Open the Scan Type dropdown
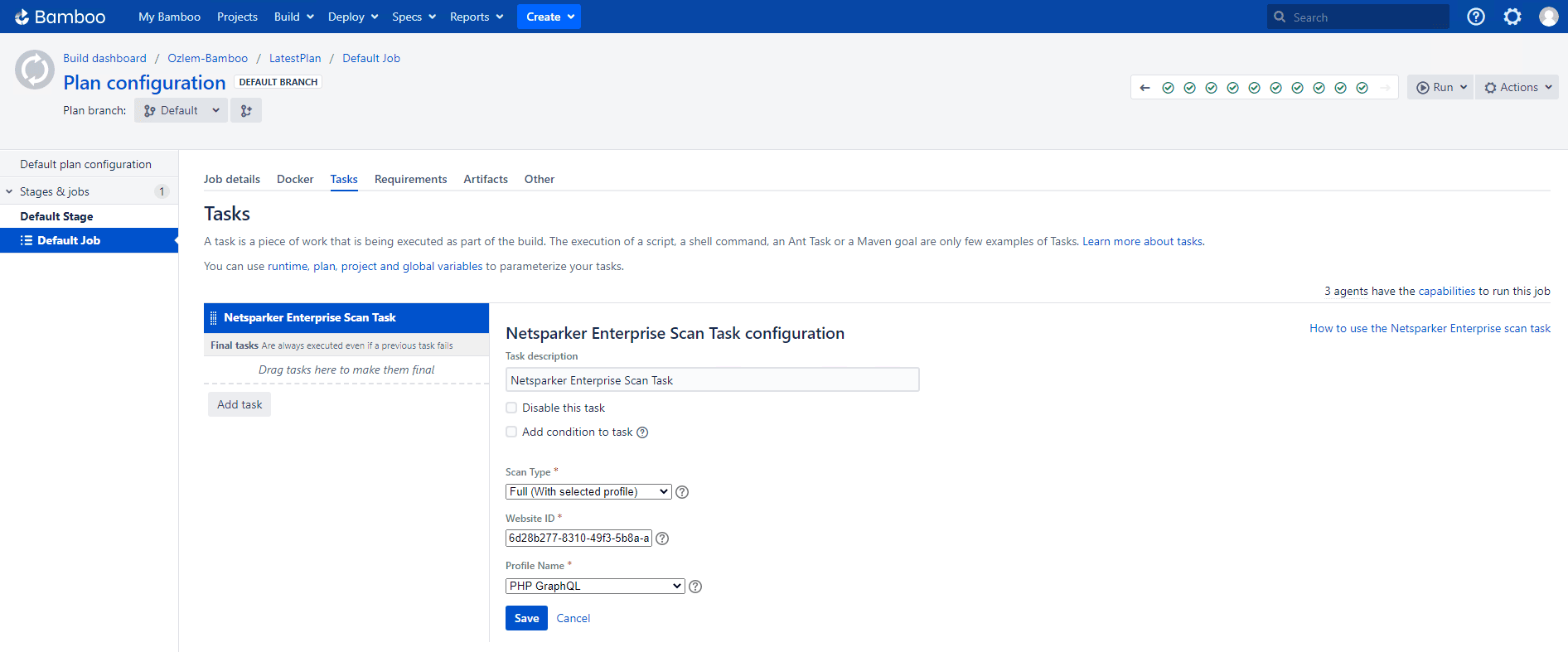 588,492
